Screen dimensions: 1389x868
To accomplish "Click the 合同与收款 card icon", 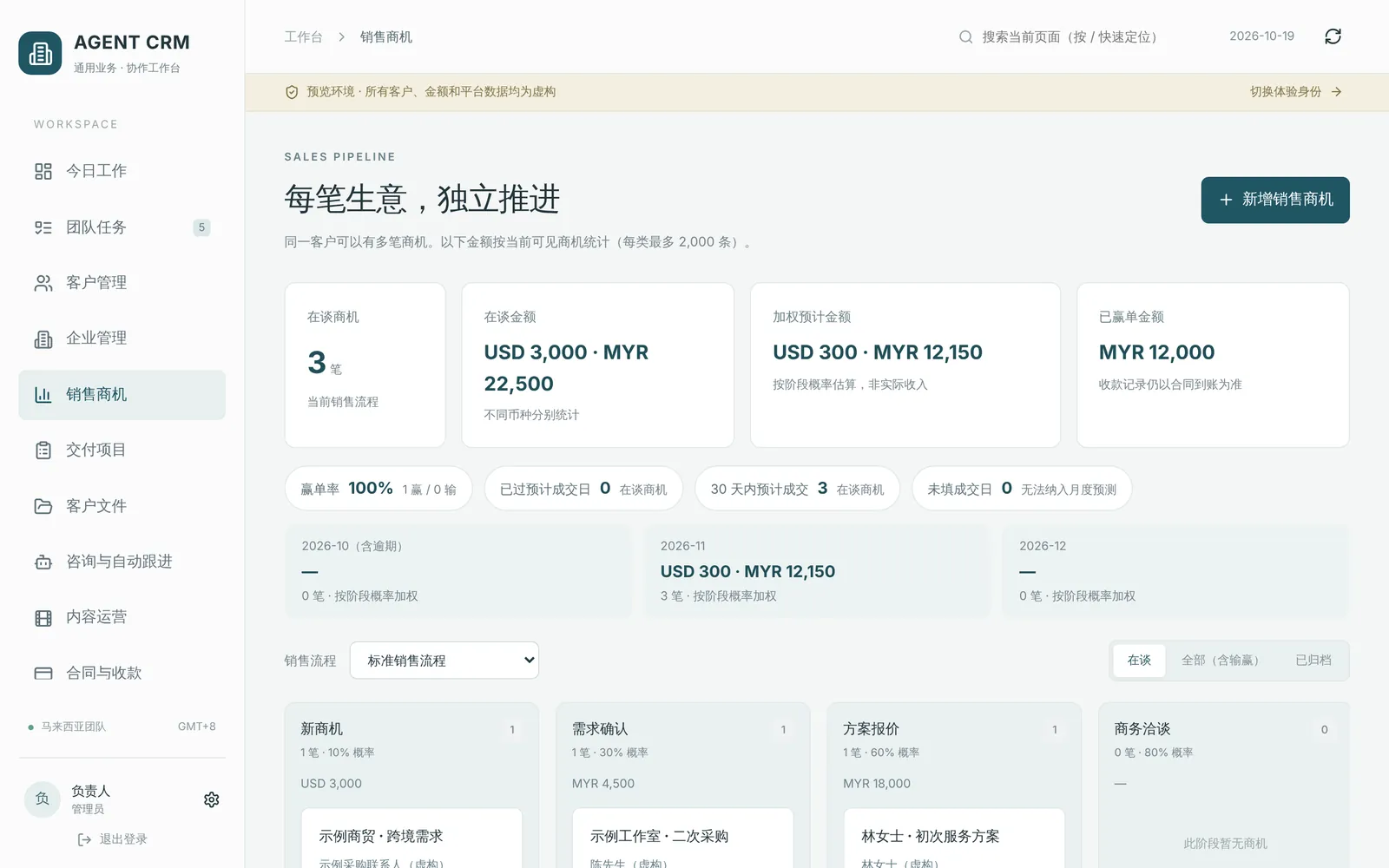I will (43, 674).
